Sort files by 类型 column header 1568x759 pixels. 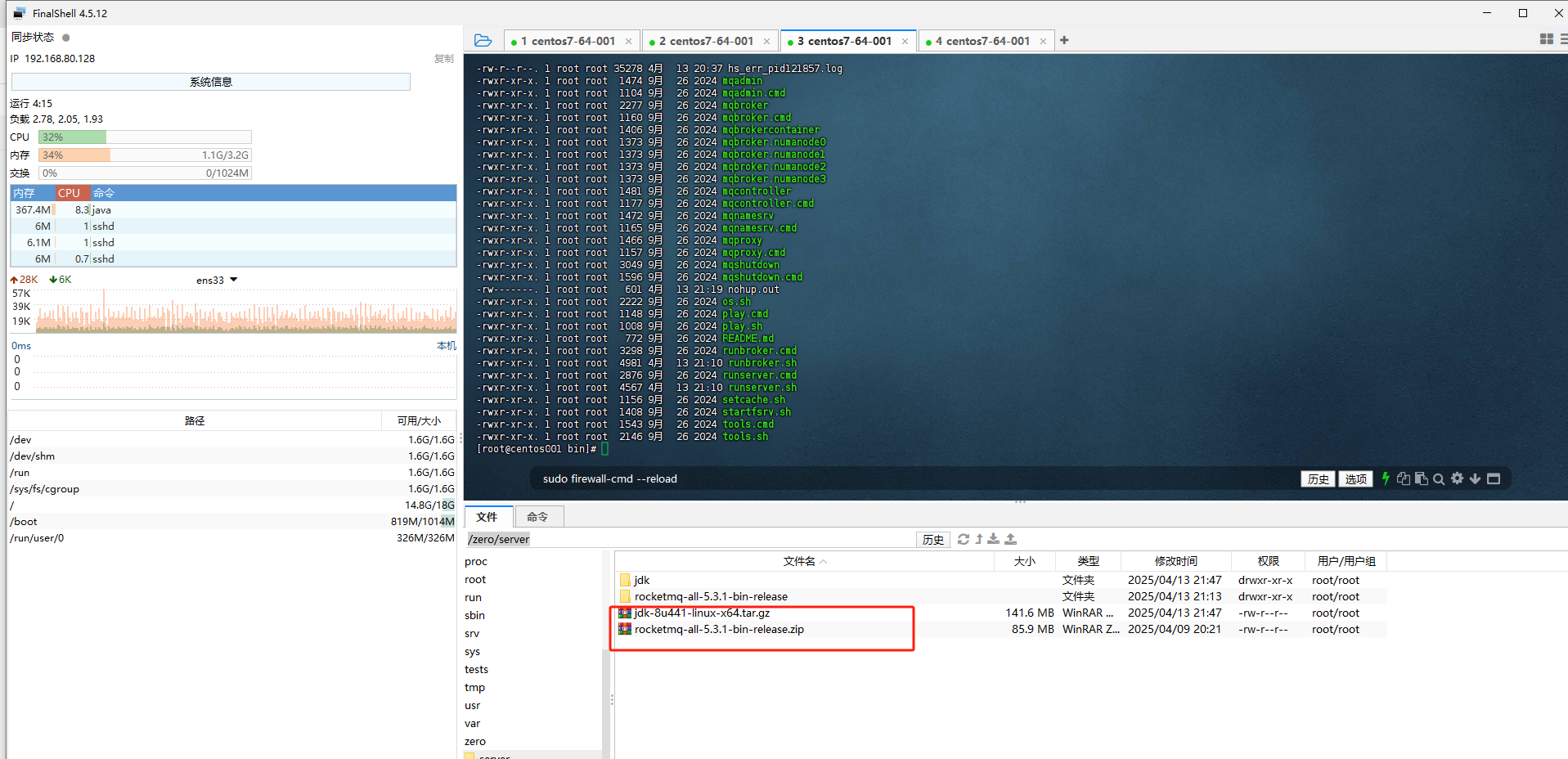click(1089, 561)
